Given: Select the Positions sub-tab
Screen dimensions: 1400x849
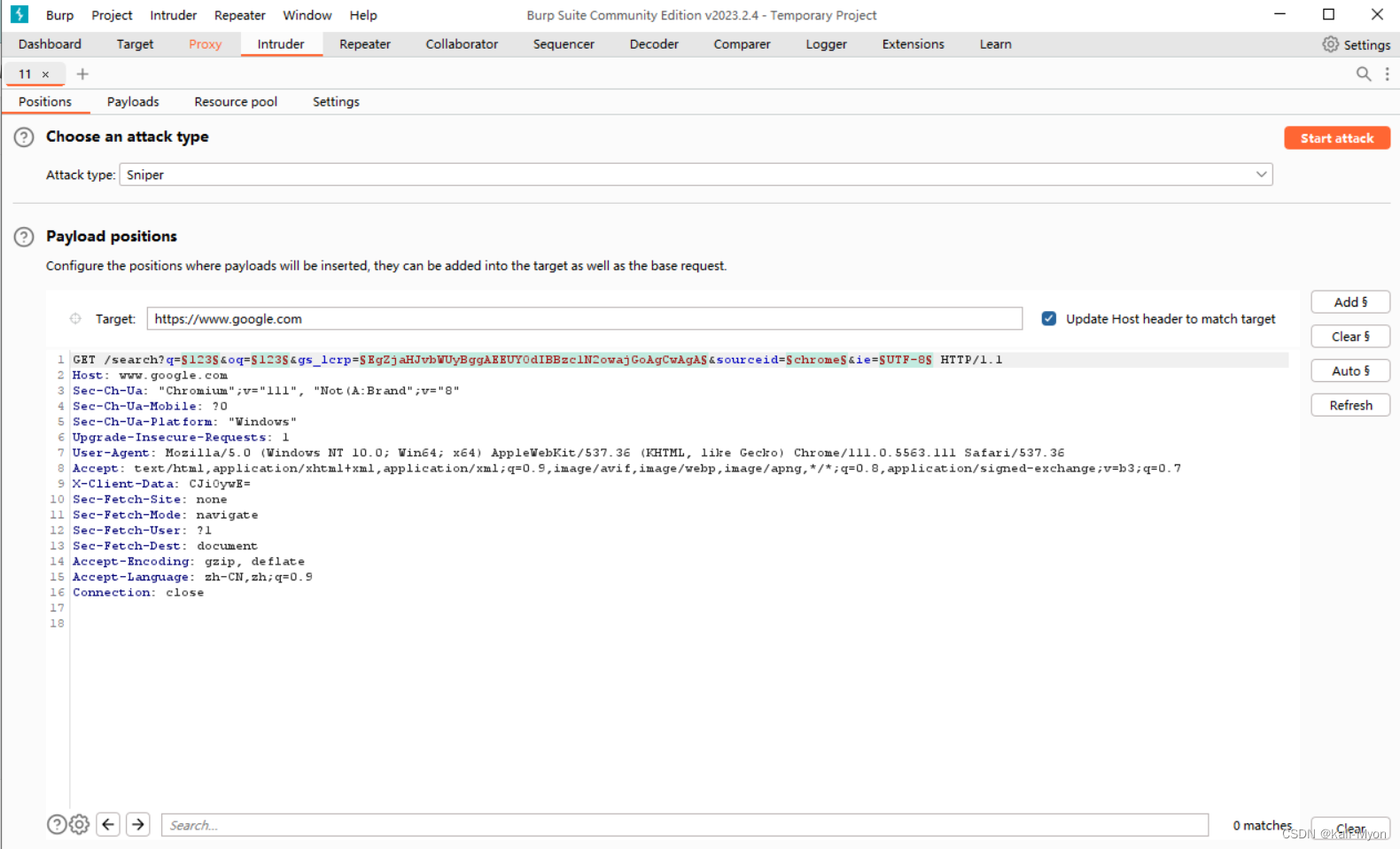Looking at the screenshot, I should [x=45, y=102].
